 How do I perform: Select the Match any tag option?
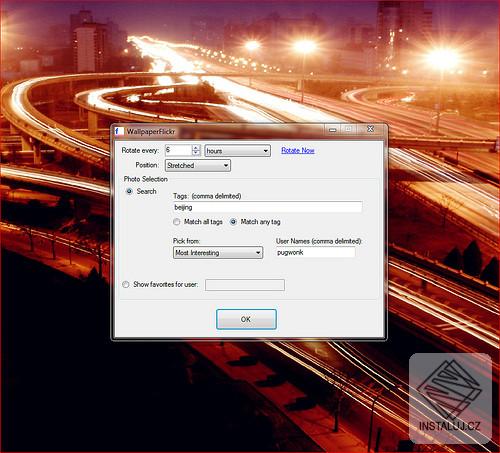(x=233, y=222)
